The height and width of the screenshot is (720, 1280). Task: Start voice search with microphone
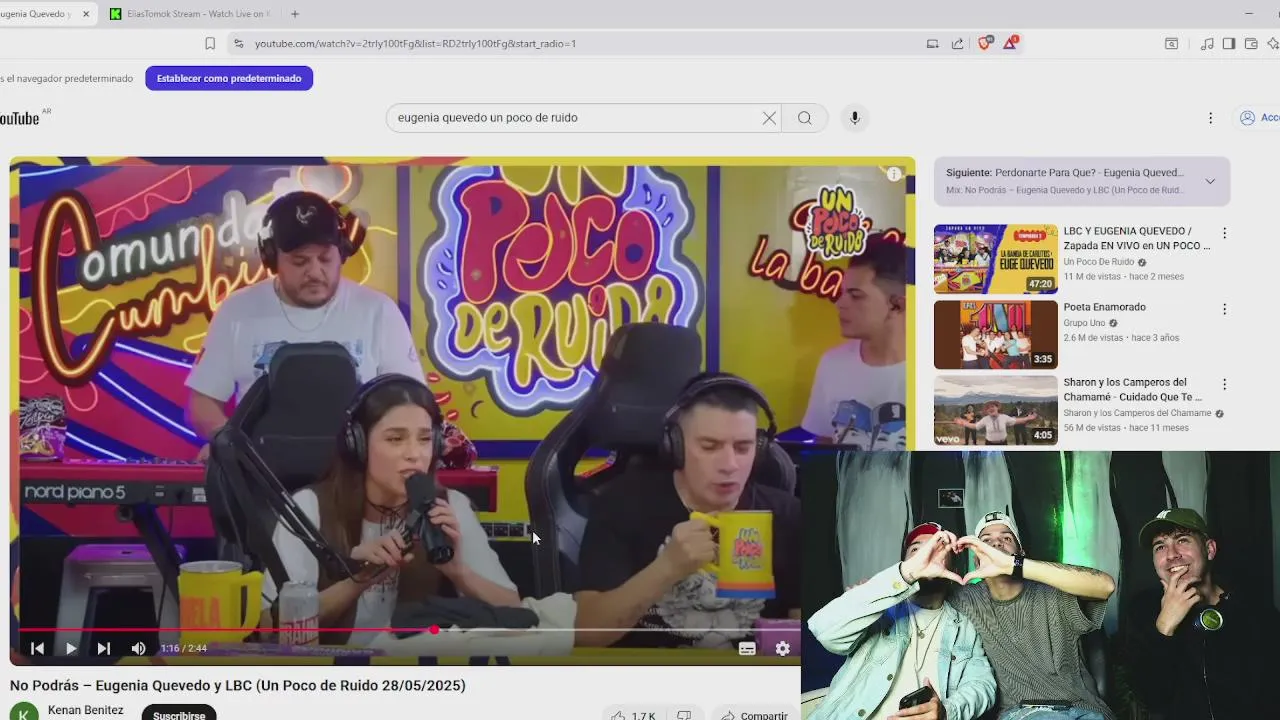pos(854,118)
